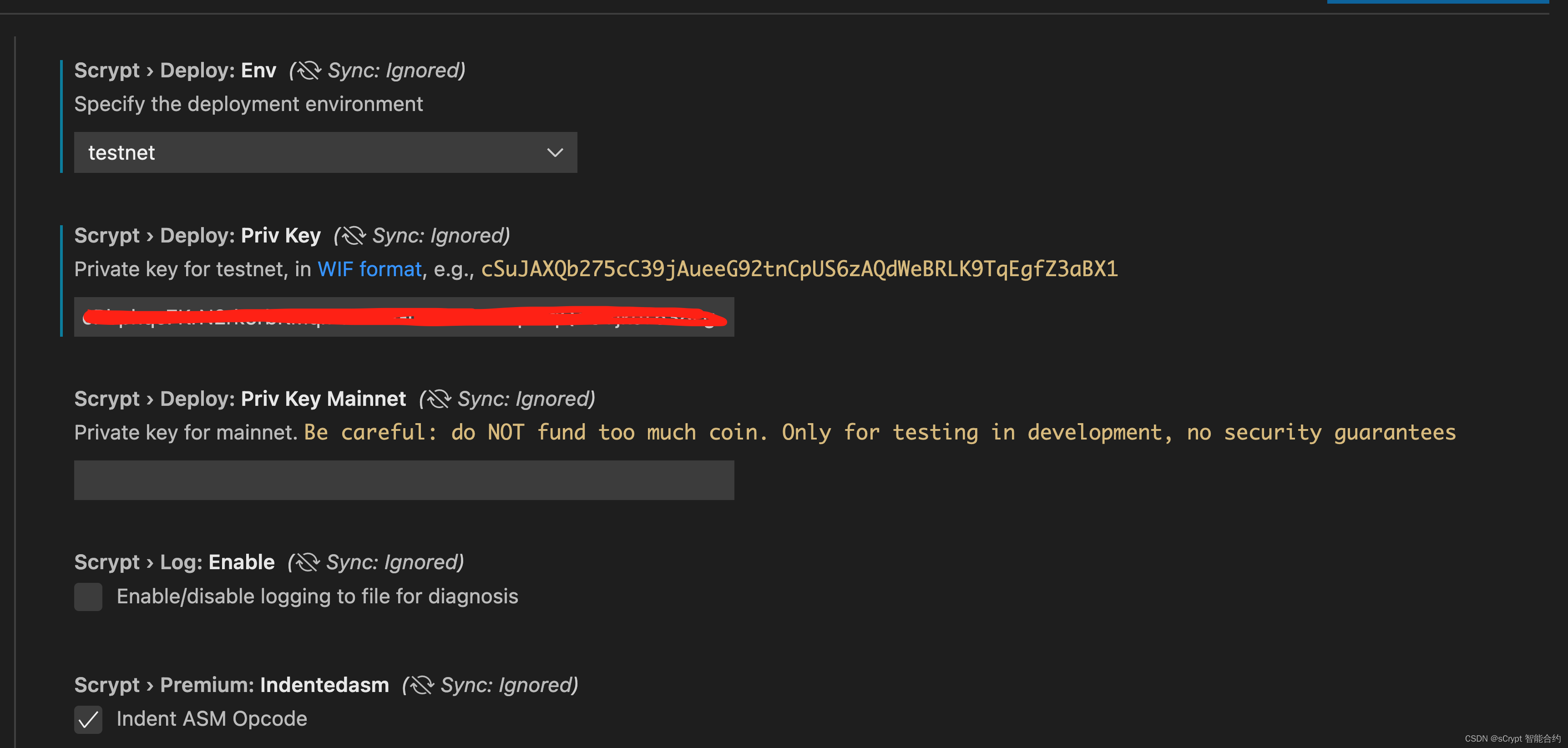Click the Sync: Ignored icon beside Deploy: Priv Key

tap(352, 235)
